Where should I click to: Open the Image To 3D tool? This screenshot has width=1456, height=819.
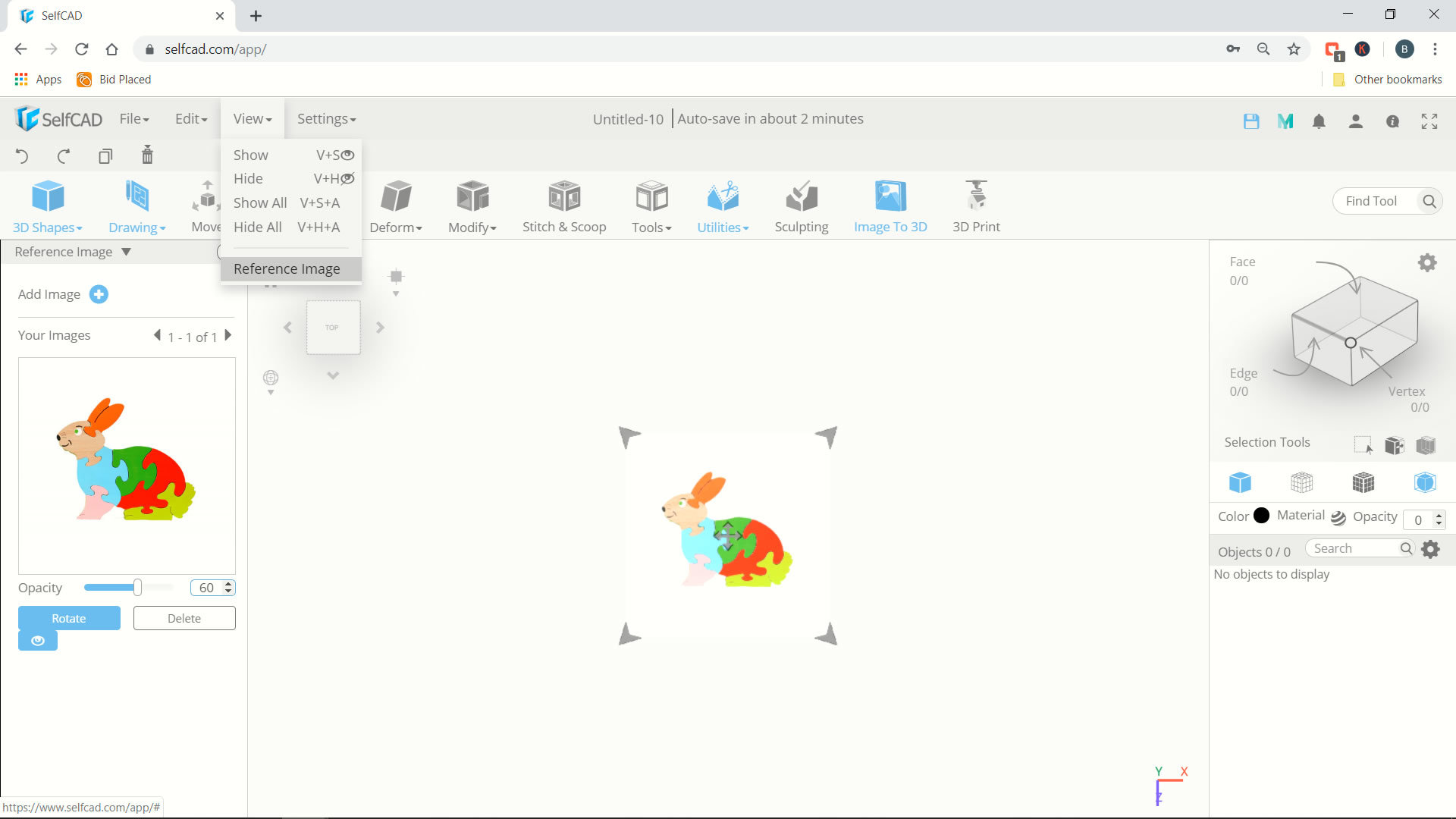click(x=890, y=206)
